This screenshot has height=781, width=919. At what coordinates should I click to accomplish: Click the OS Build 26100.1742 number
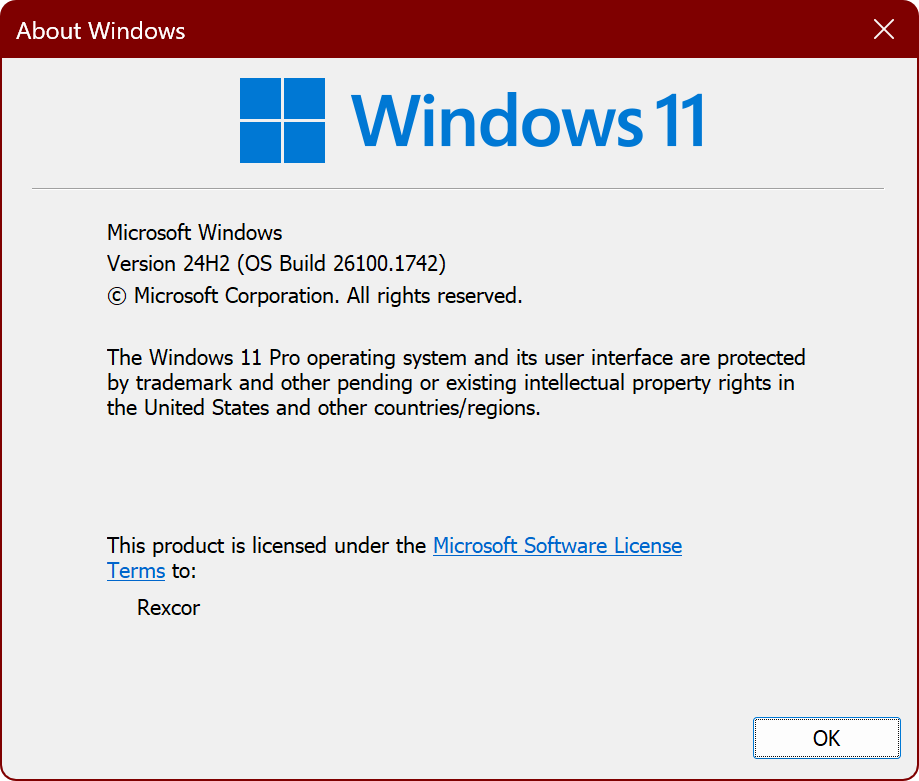tap(390, 264)
